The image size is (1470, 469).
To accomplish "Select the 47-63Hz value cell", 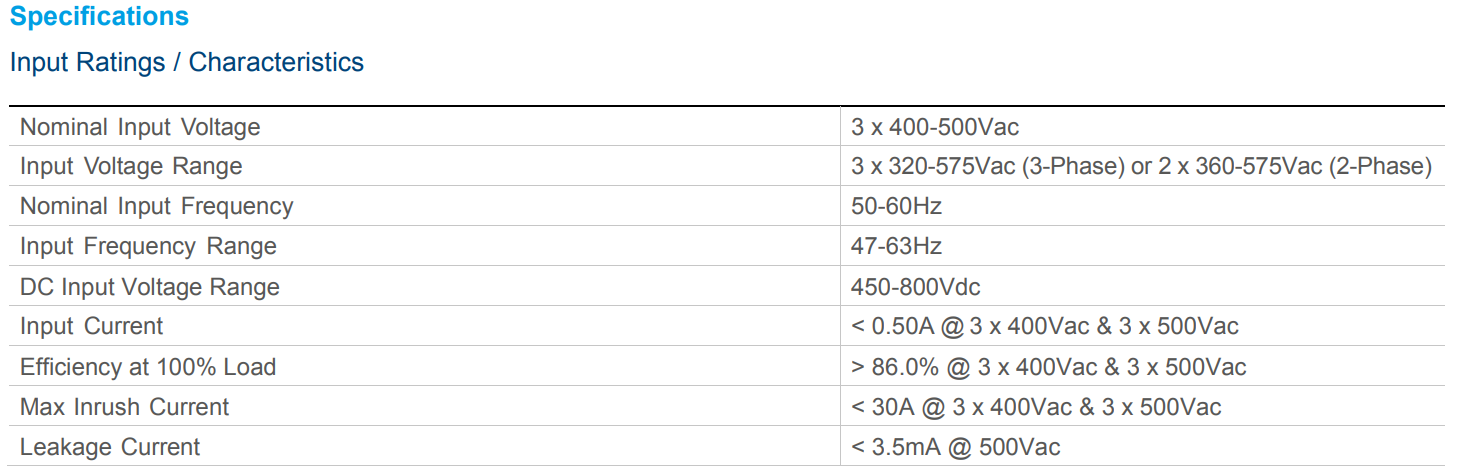I will [897, 246].
